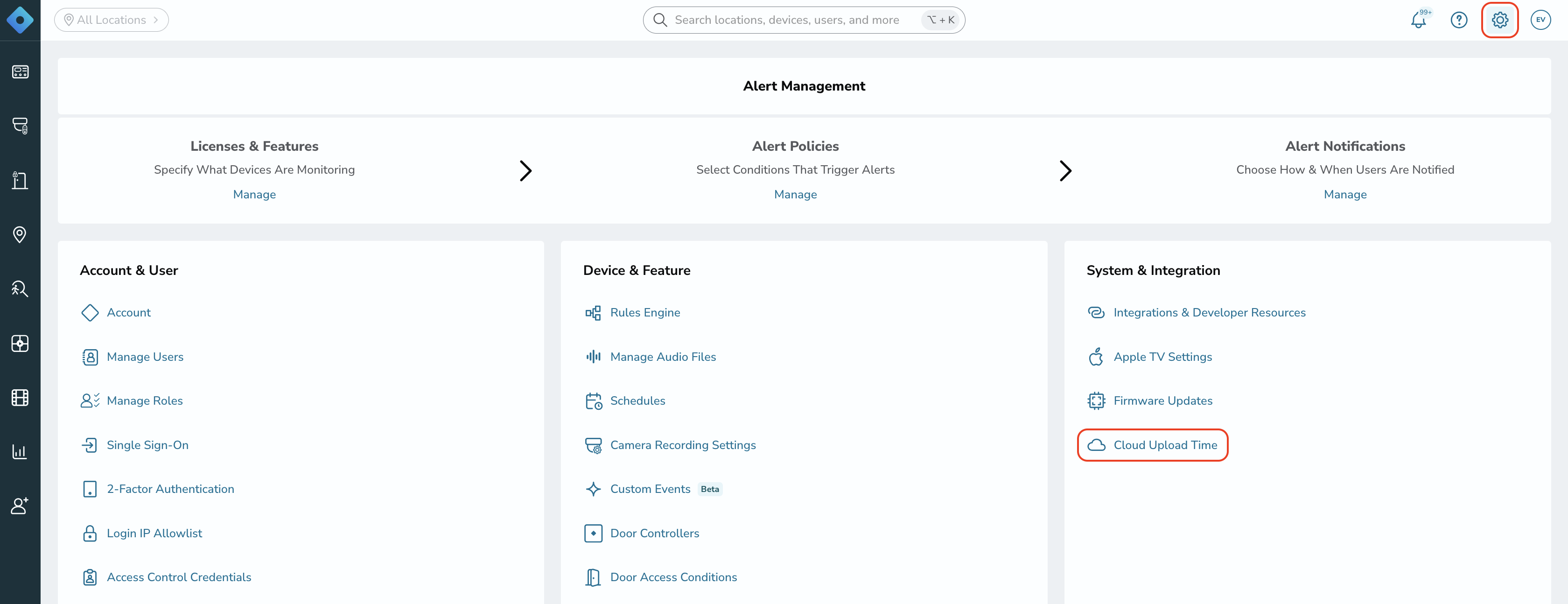Open the person search icon in sidebar
The height and width of the screenshot is (604, 1568).
pos(20,288)
